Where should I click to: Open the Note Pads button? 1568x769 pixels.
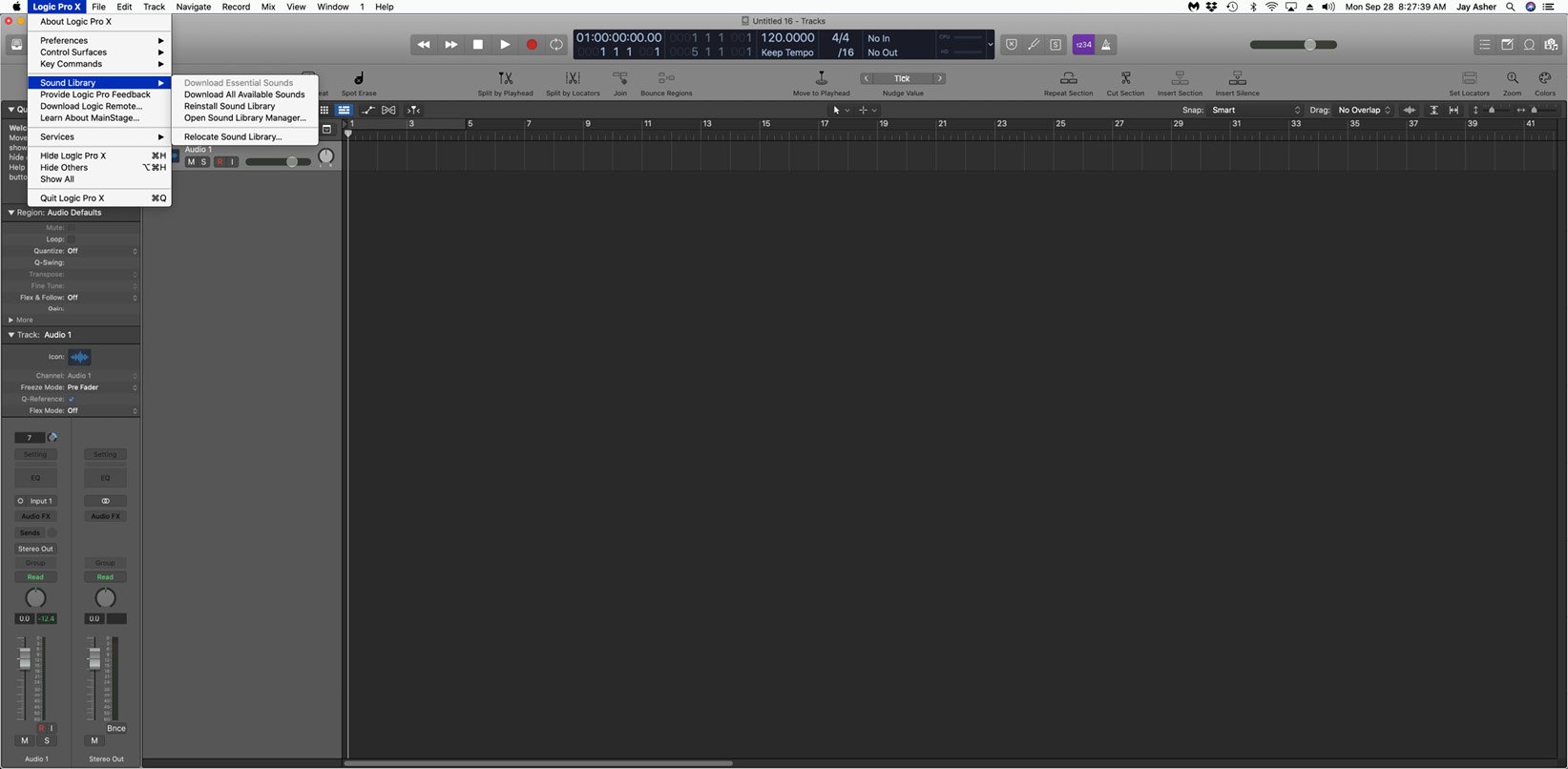tap(1507, 45)
